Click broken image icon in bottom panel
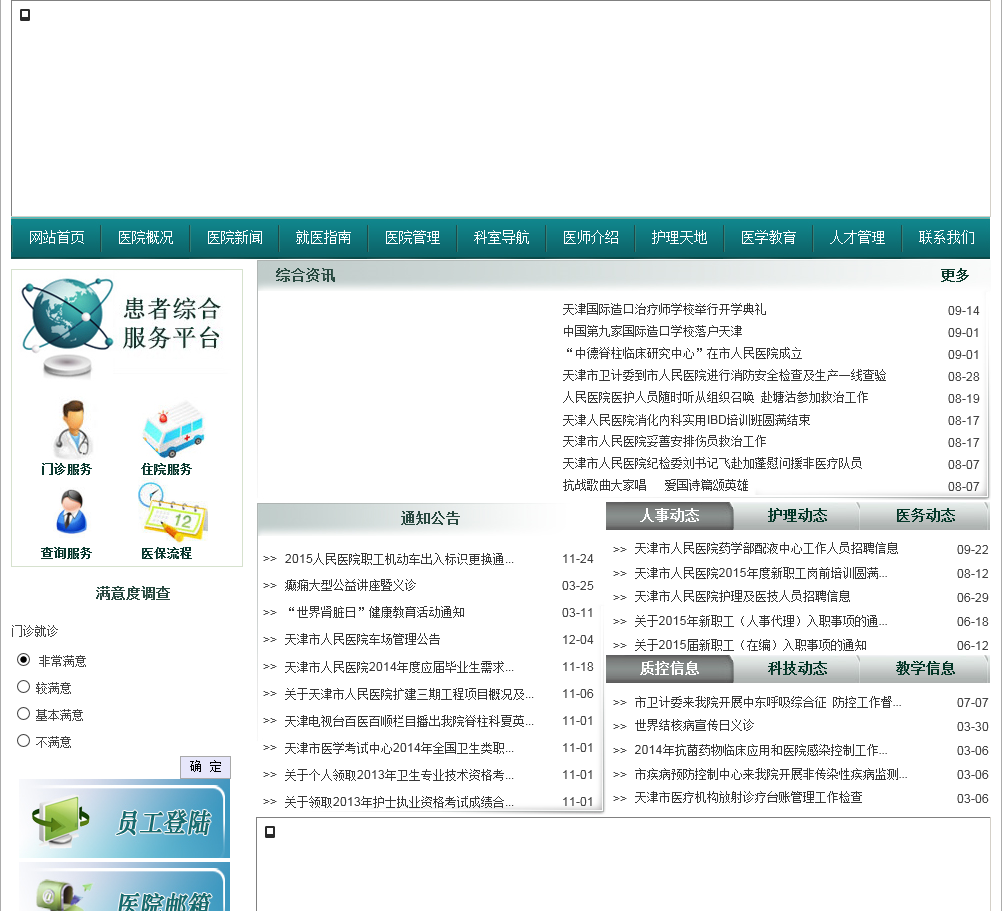1002x911 pixels. point(270,832)
